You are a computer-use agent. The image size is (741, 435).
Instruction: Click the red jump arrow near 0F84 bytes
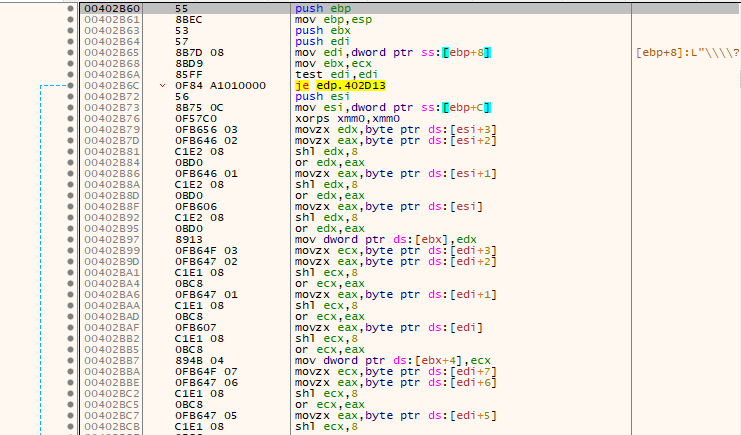tap(163, 86)
